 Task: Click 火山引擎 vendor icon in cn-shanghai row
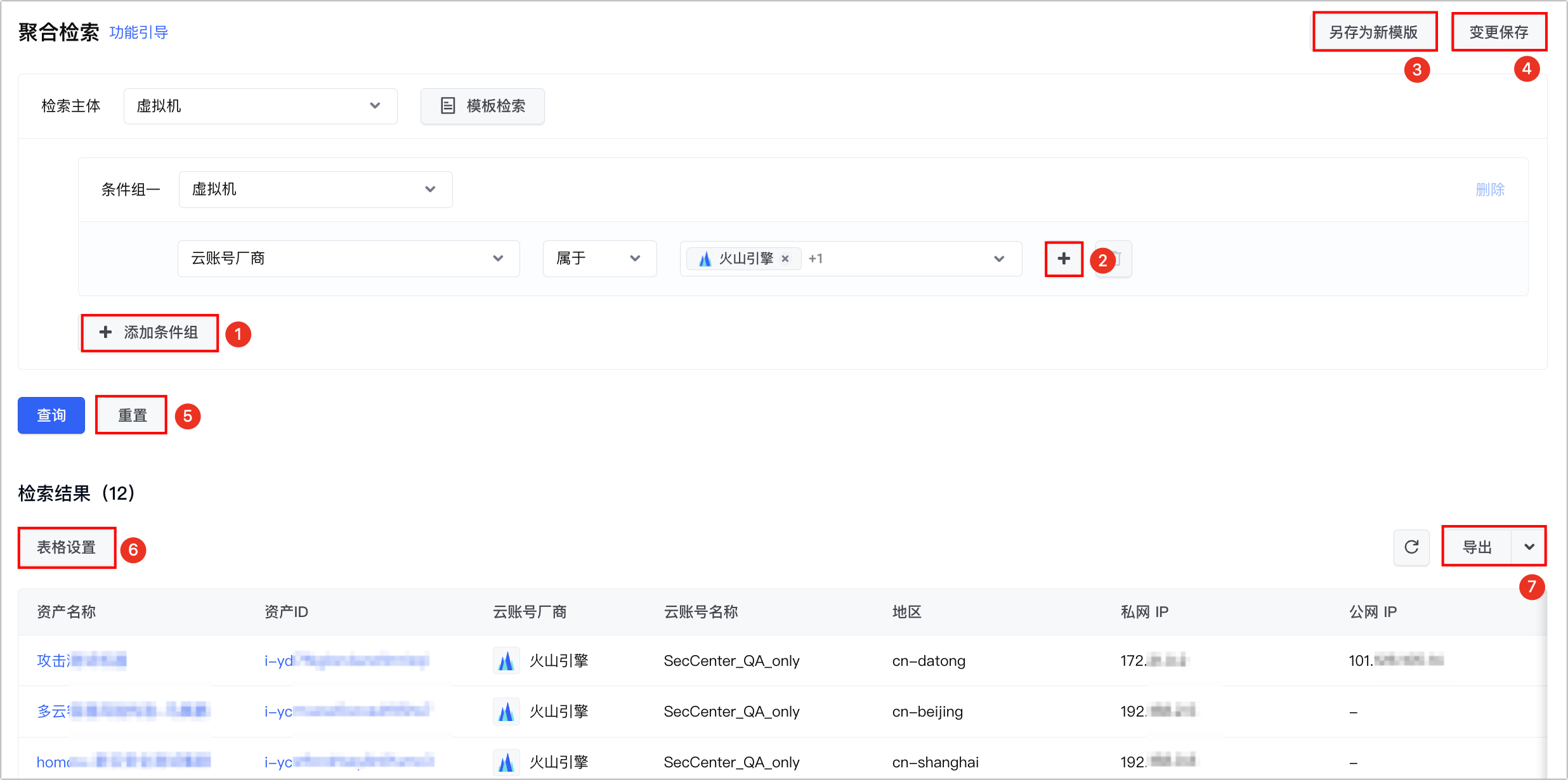506,762
